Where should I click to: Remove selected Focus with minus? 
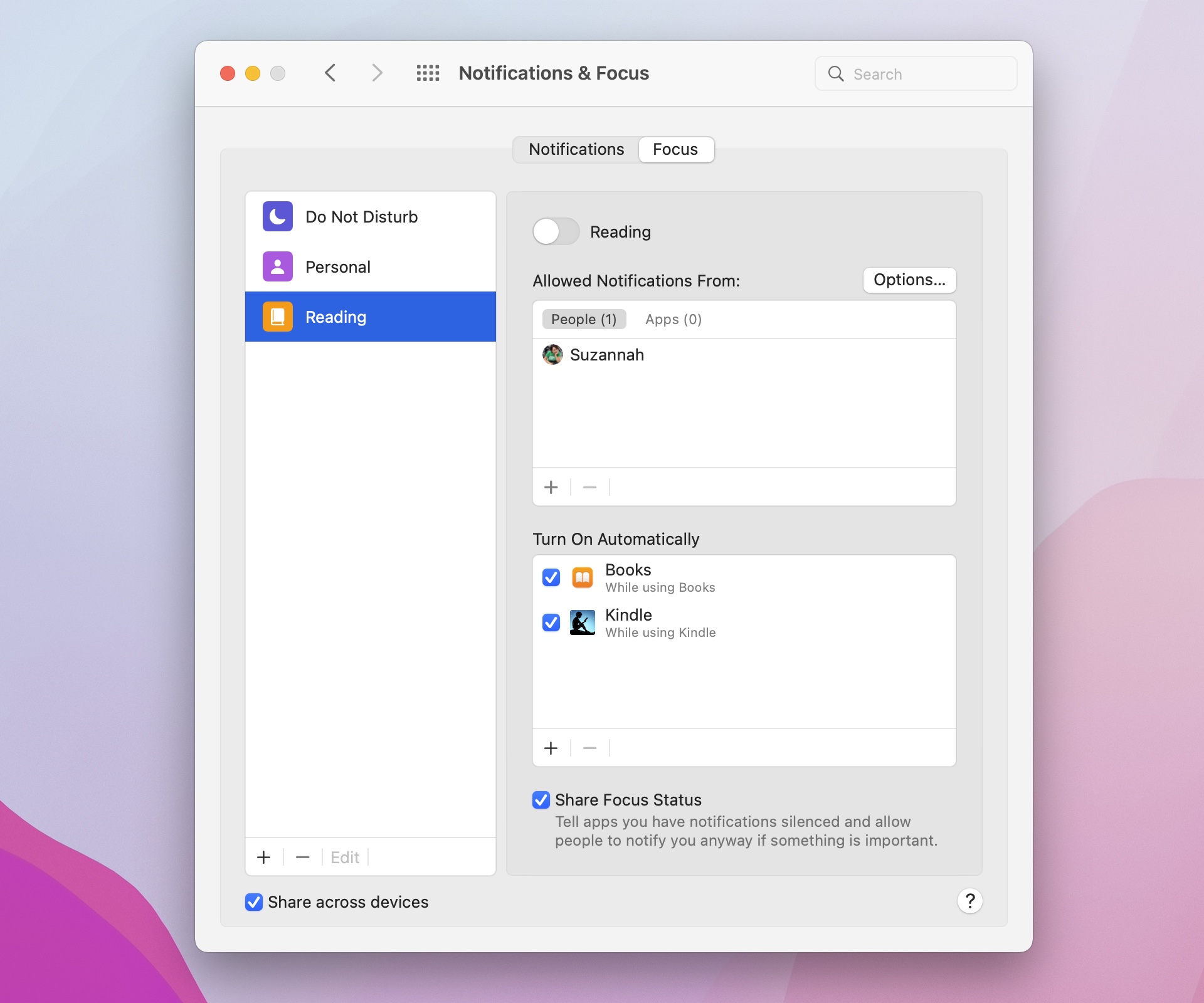click(x=303, y=857)
